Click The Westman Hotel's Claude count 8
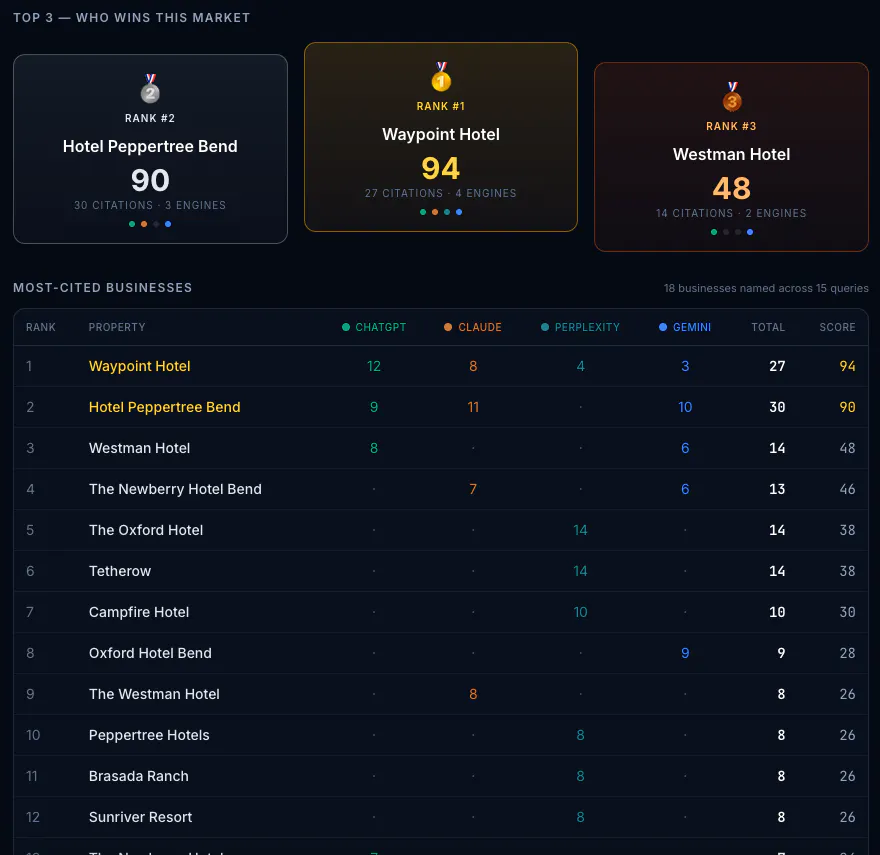 coord(473,694)
